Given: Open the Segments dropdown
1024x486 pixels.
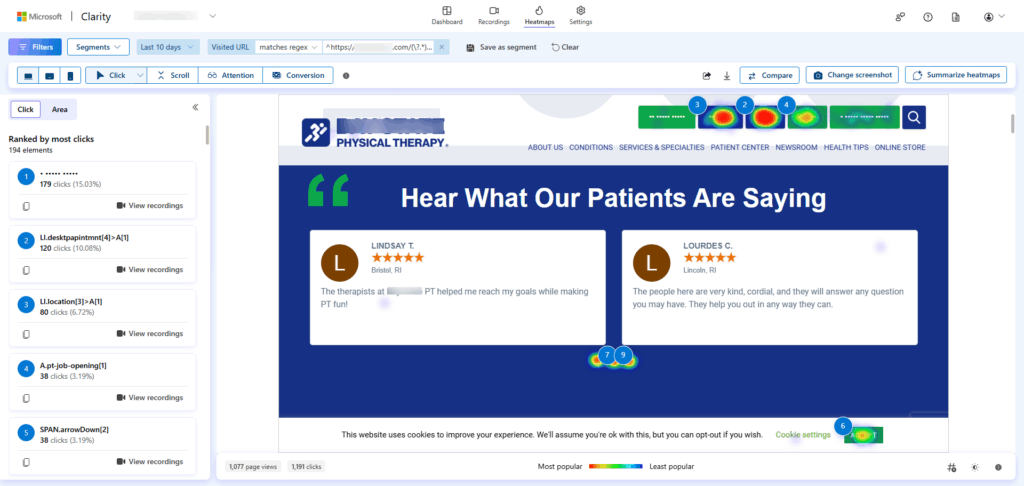Looking at the screenshot, I should (98, 47).
